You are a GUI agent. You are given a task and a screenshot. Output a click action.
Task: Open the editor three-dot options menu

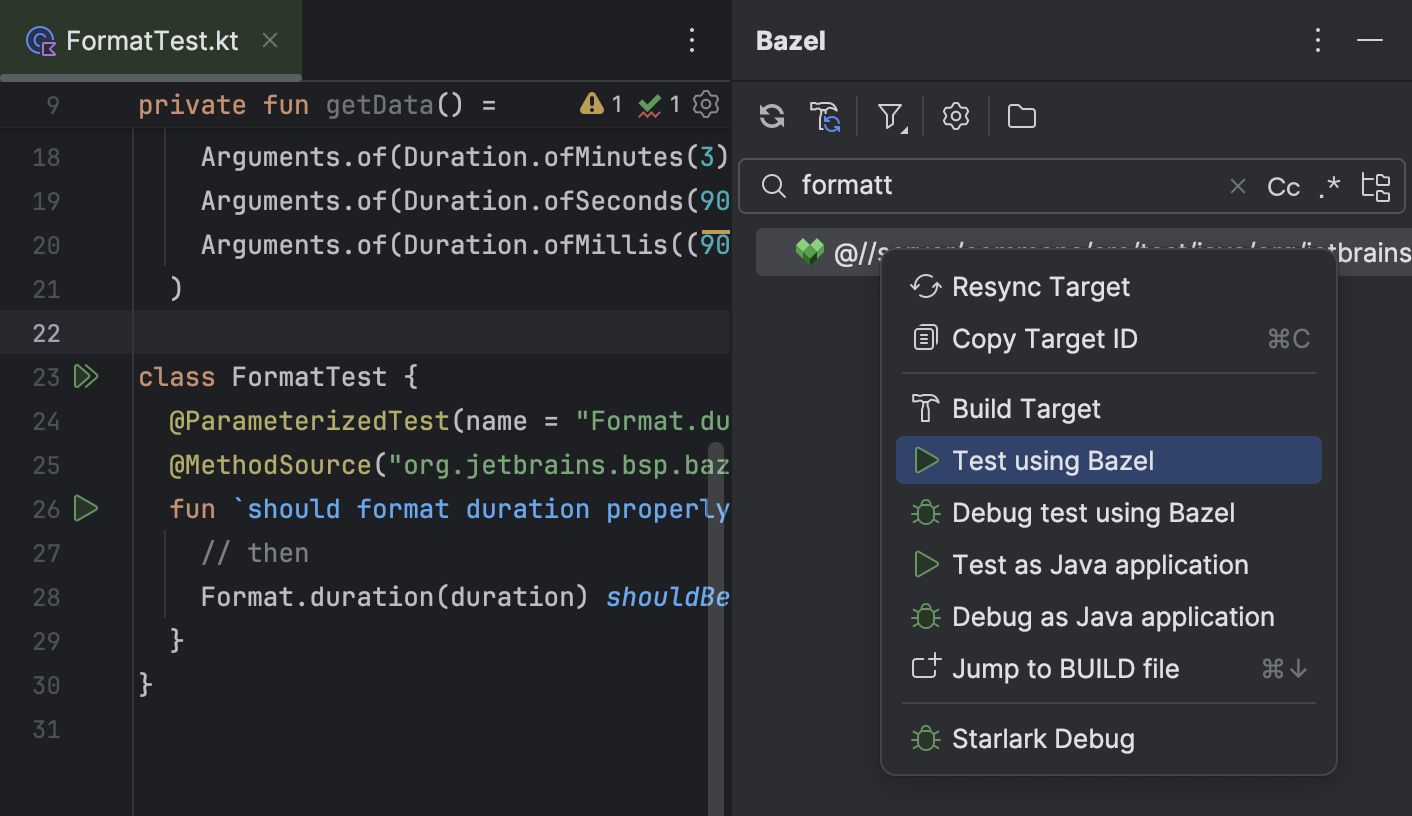[x=691, y=40]
